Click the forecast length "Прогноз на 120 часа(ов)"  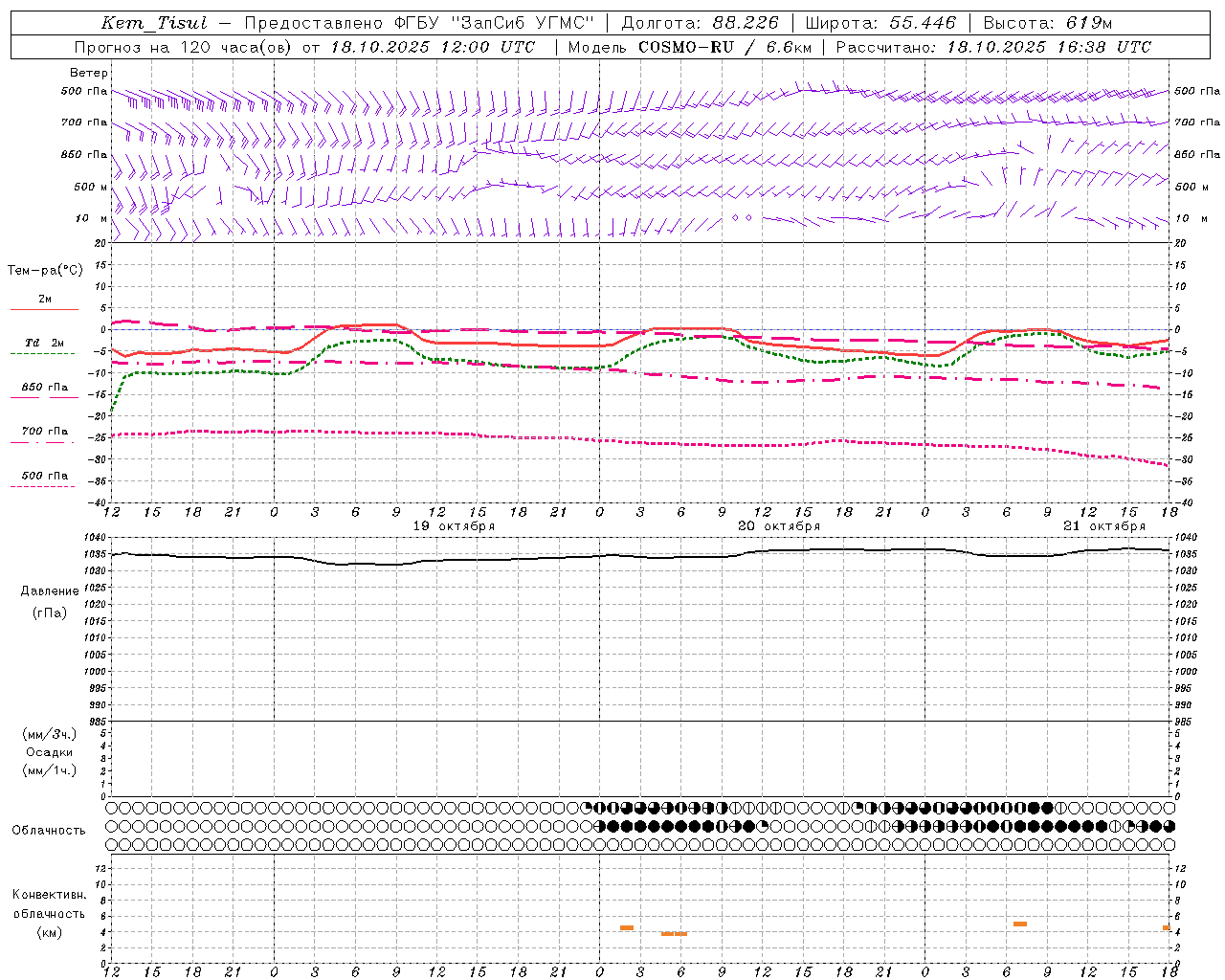(x=186, y=47)
